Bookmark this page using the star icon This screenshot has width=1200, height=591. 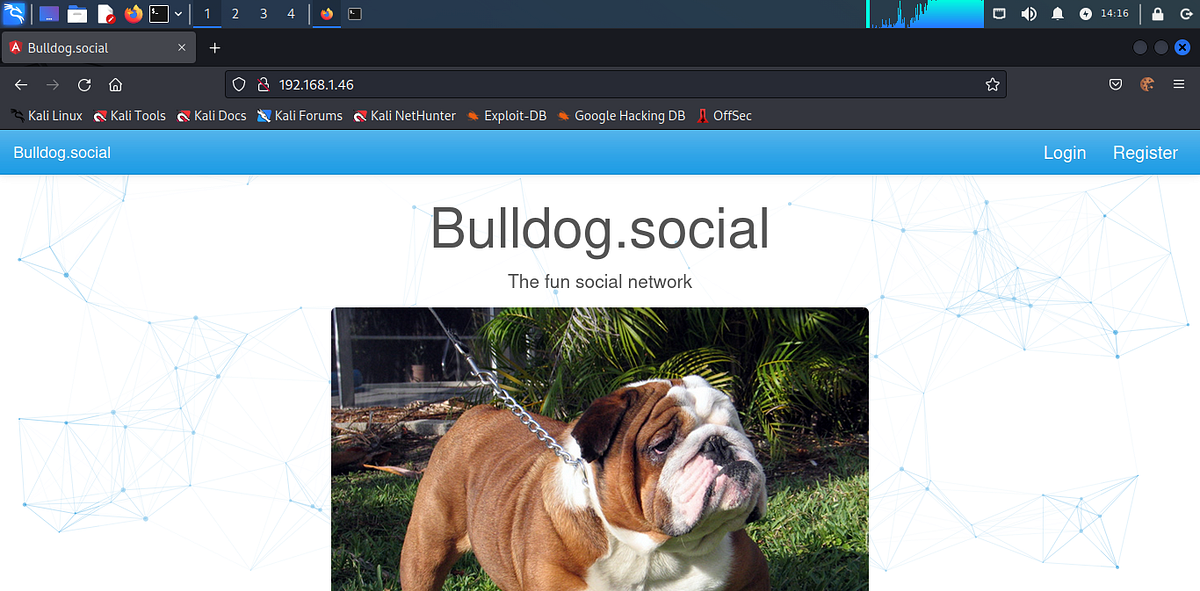992,84
